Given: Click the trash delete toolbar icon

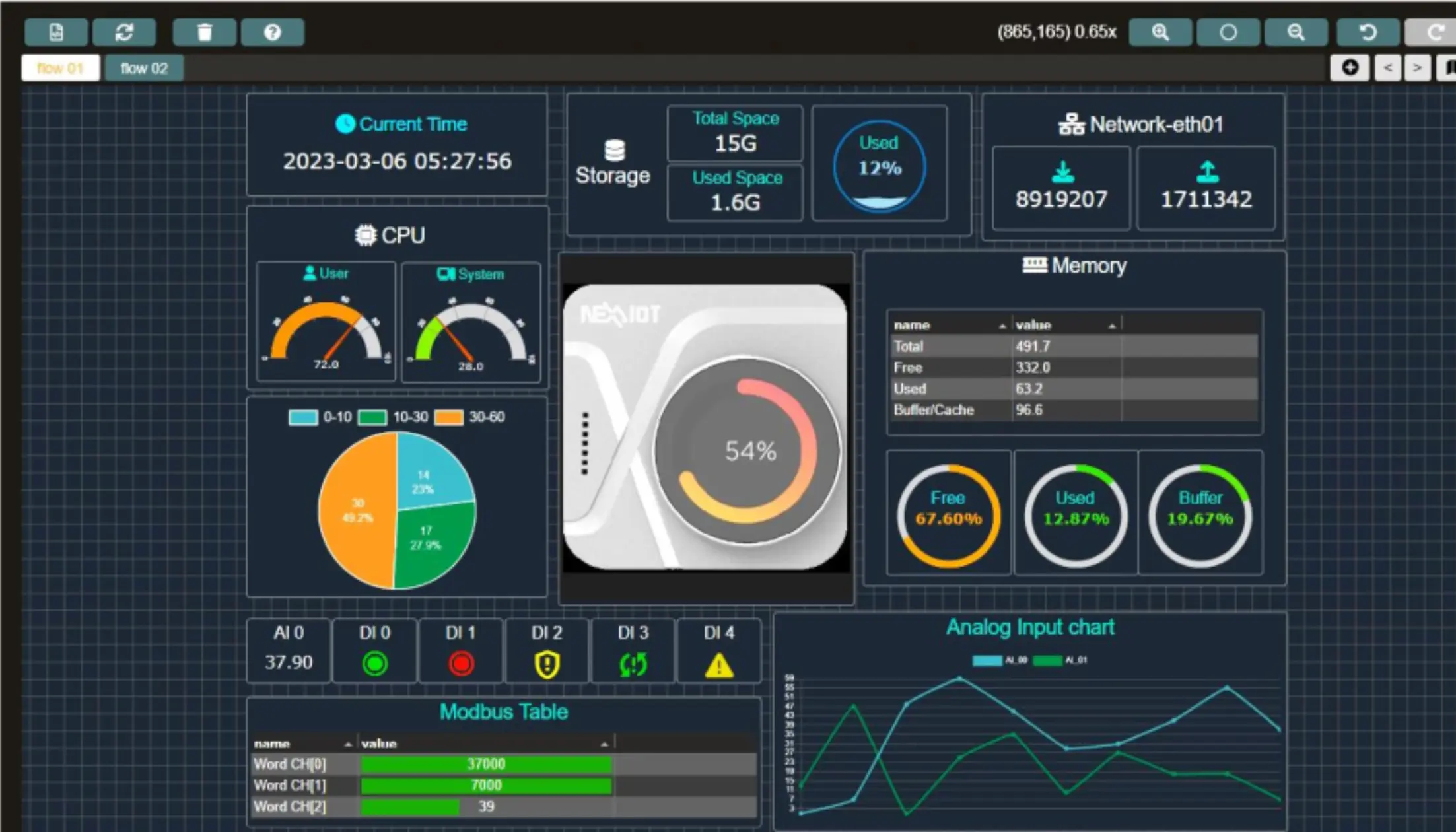Looking at the screenshot, I should pos(205,32).
